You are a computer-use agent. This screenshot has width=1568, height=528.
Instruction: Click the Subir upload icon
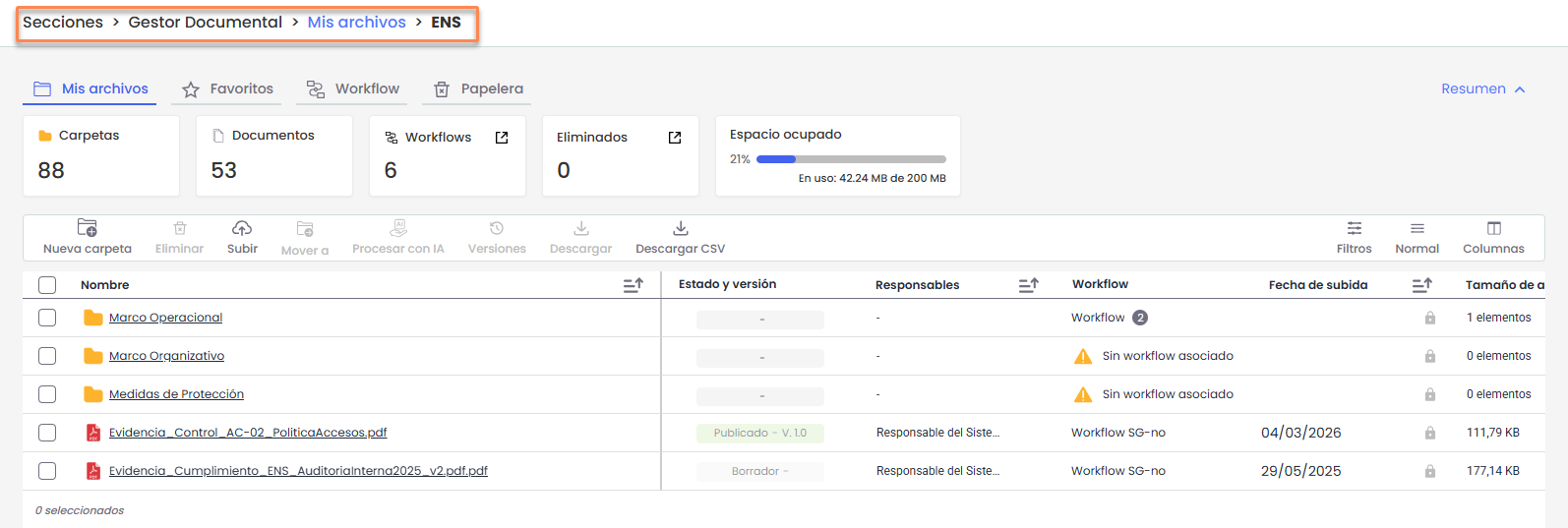coord(242,228)
